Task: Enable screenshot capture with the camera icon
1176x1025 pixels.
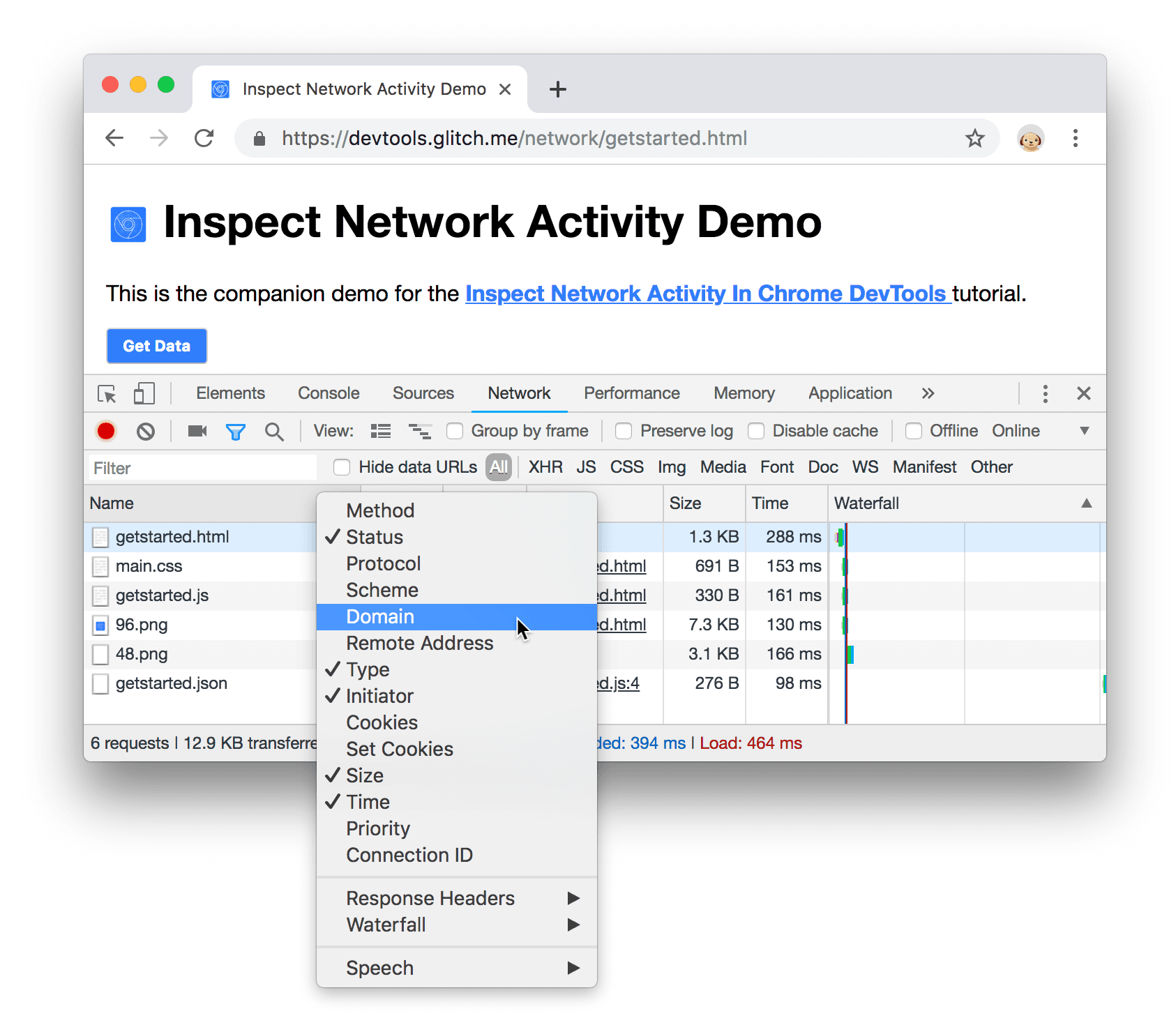Action: 196,430
